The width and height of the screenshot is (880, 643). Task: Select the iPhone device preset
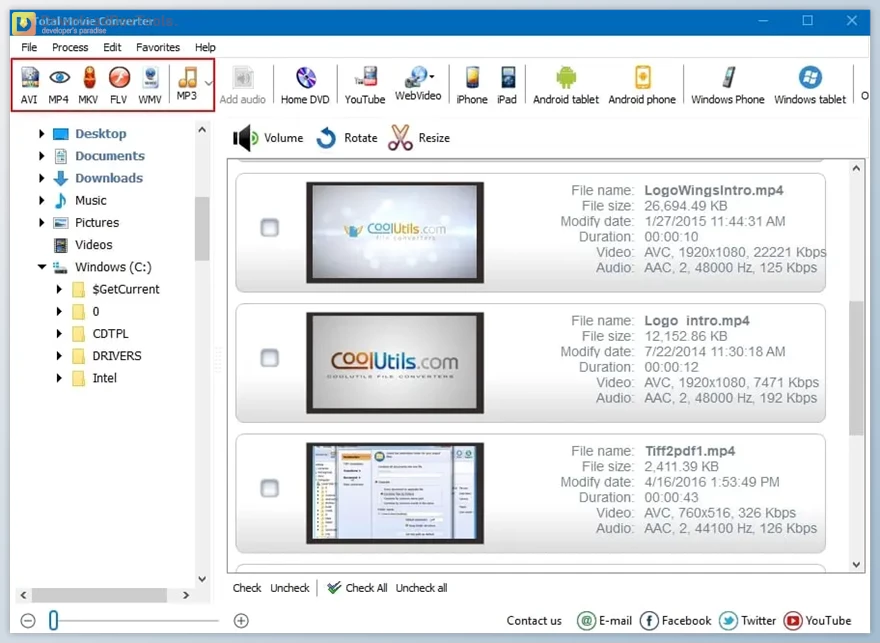(x=472, y=85)
